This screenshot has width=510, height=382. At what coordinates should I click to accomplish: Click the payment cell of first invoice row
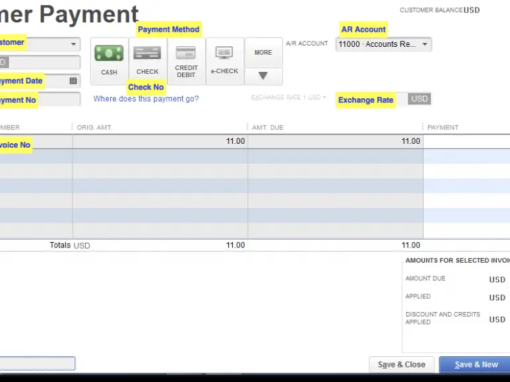point(467,141)
